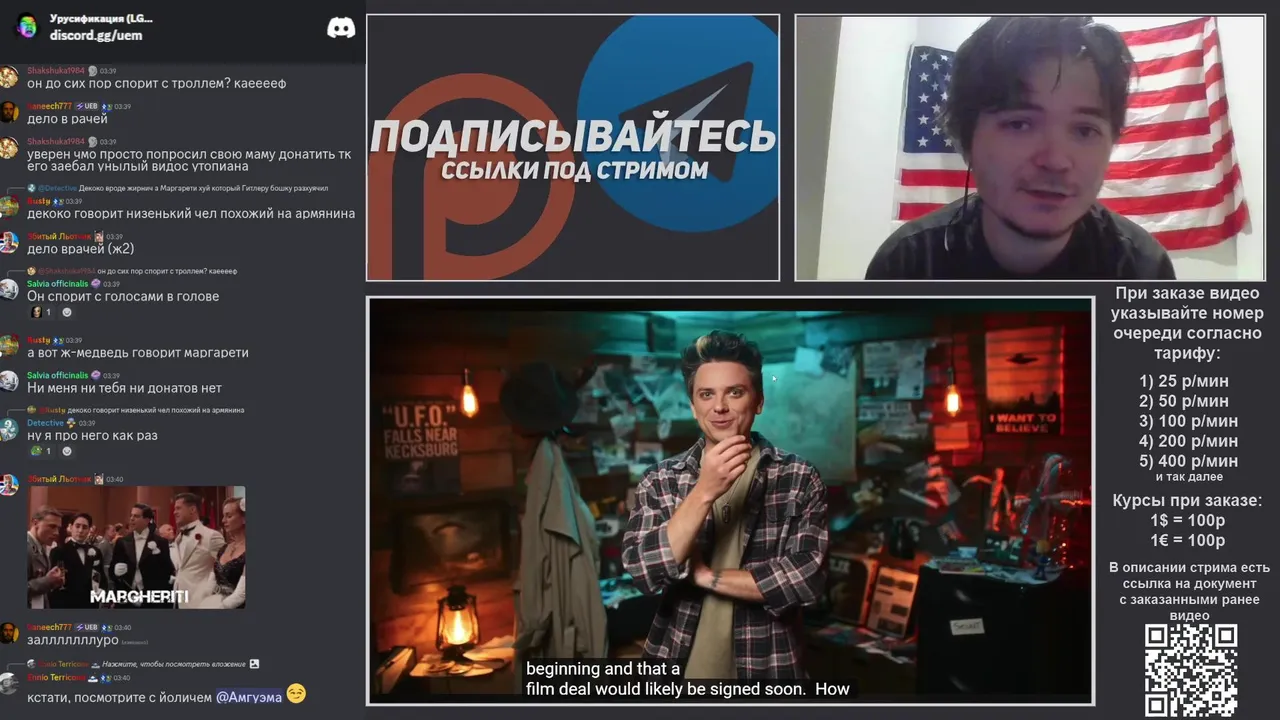Open the attachment icon in Ennio Terricone reply preview

point(254,663)
